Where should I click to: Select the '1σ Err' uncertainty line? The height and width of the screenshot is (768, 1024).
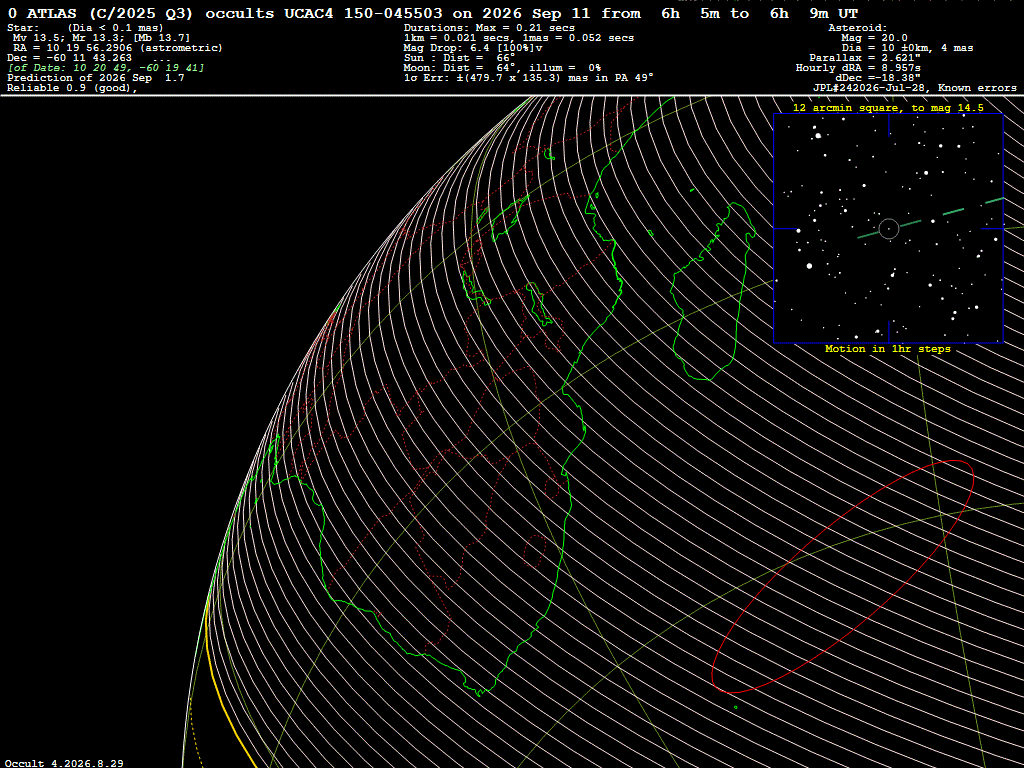528,78
